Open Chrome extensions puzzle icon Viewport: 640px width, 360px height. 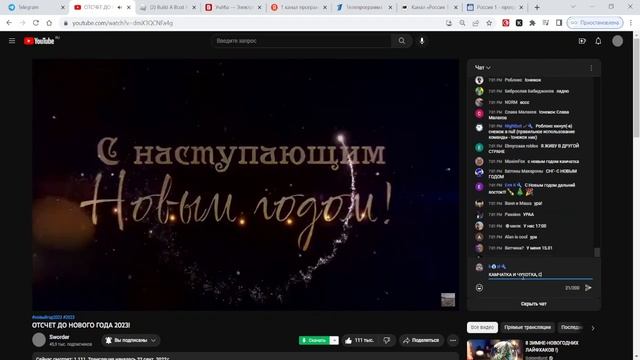tap(532, 23)
